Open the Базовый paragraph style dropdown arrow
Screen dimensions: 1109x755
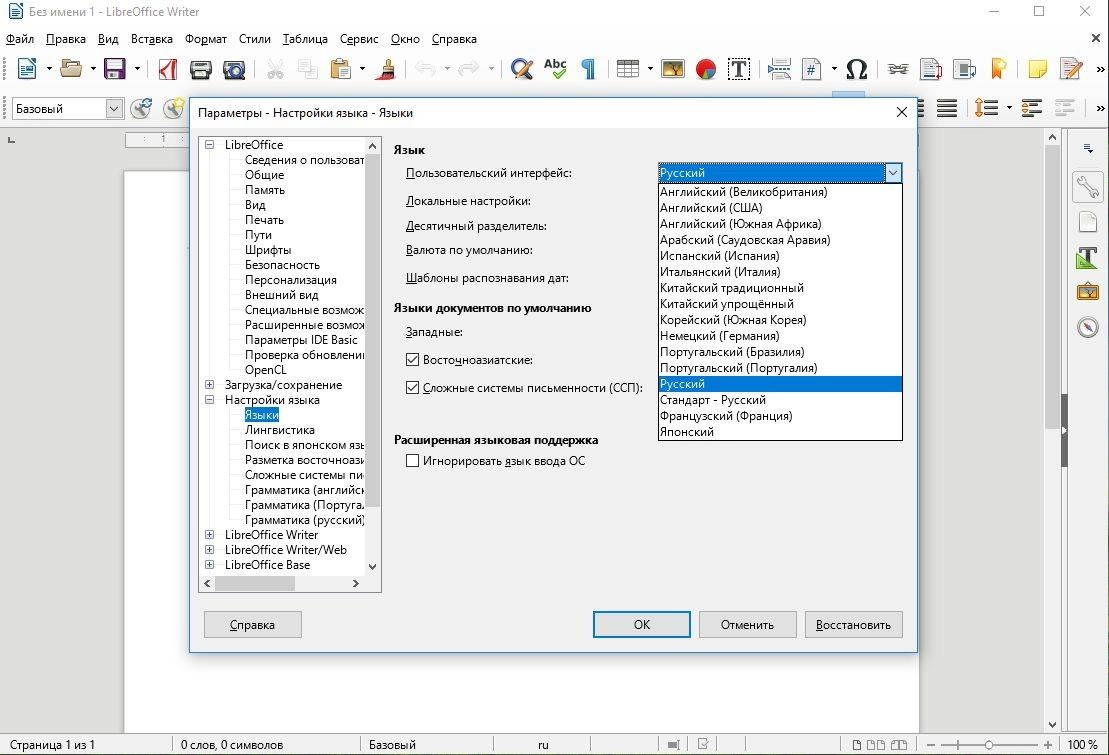click(114, 108)
